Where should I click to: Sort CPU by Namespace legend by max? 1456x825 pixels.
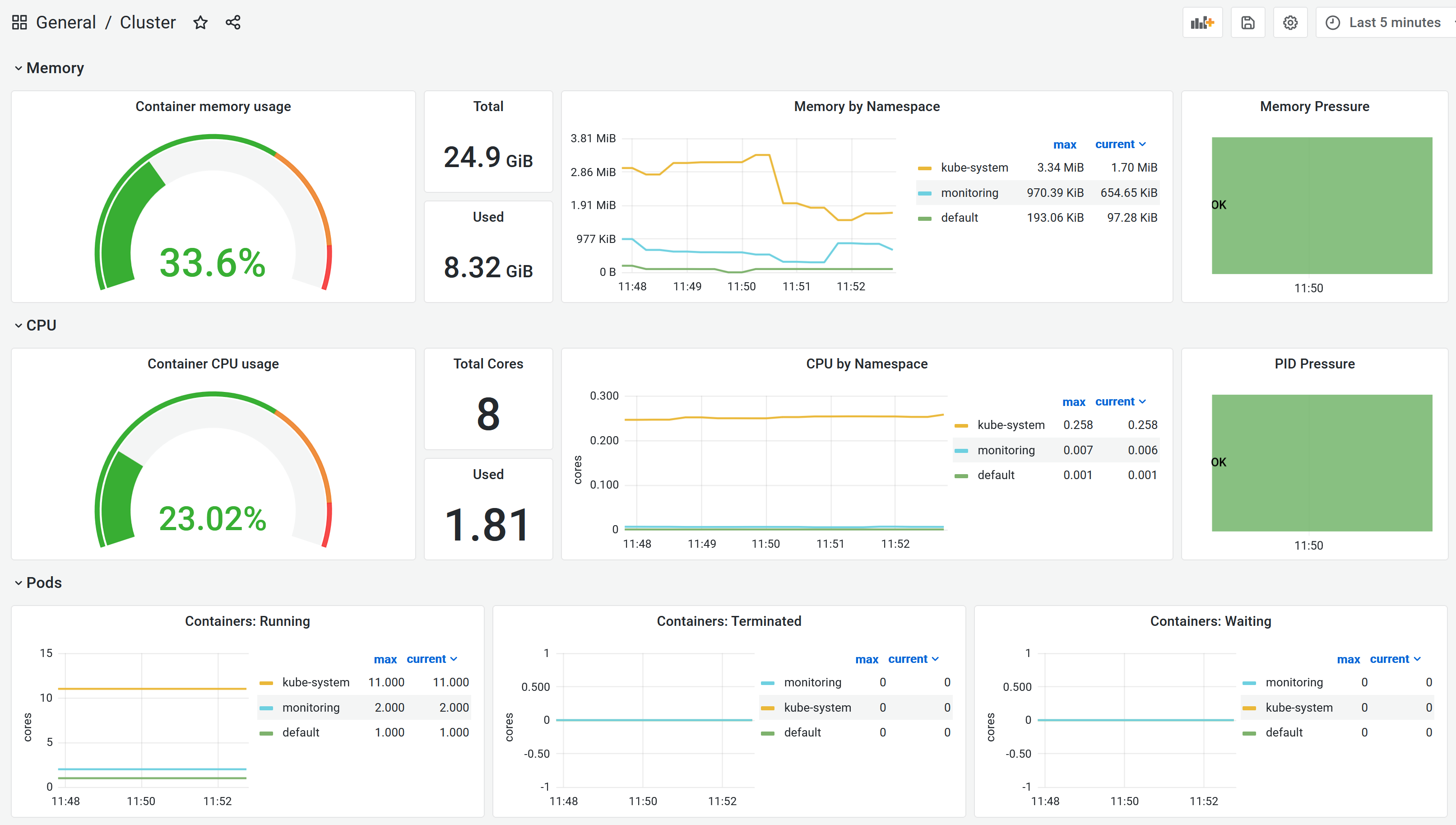click(x=1074, y=402)
